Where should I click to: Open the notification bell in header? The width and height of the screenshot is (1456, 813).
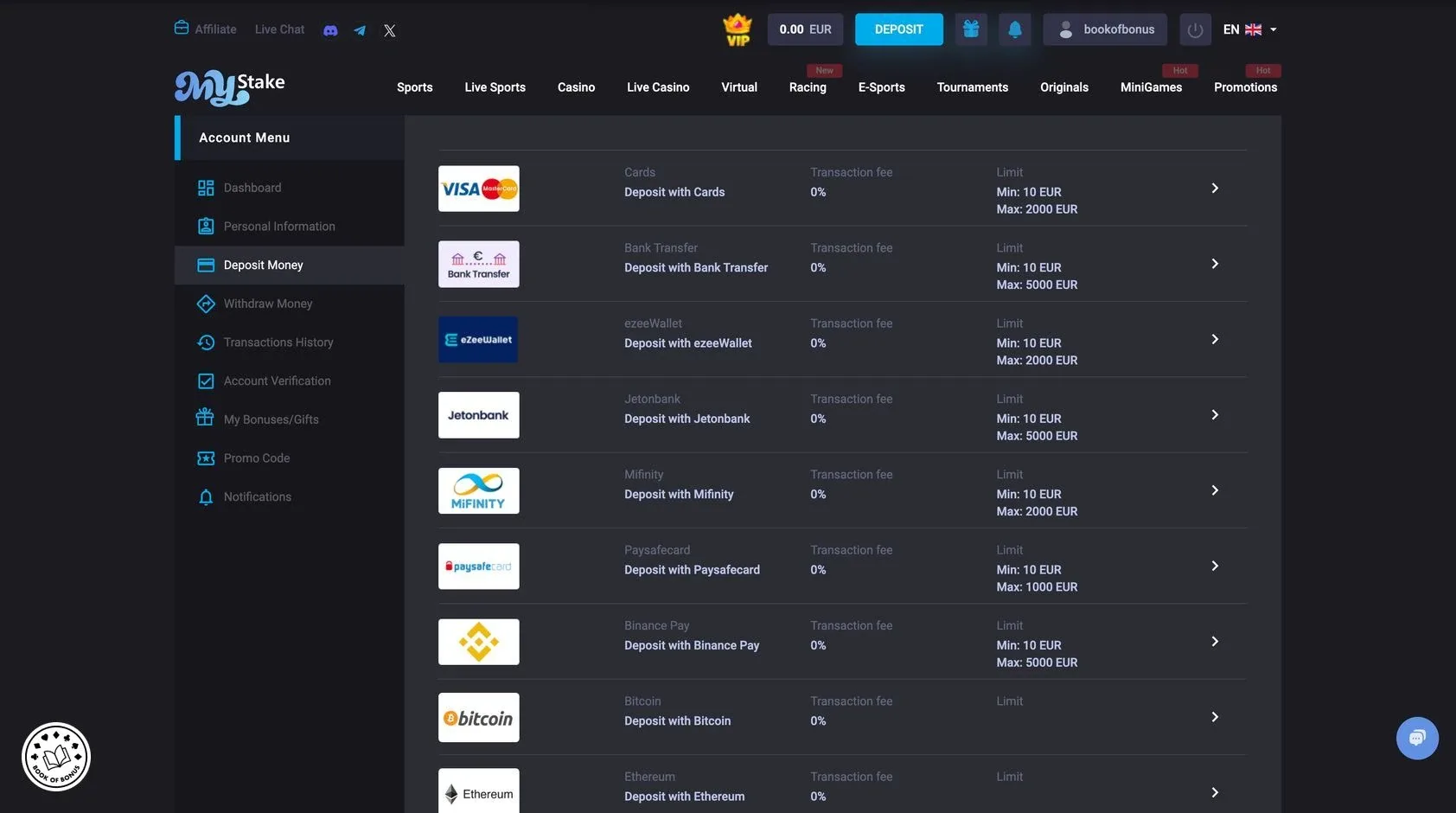1015,29
